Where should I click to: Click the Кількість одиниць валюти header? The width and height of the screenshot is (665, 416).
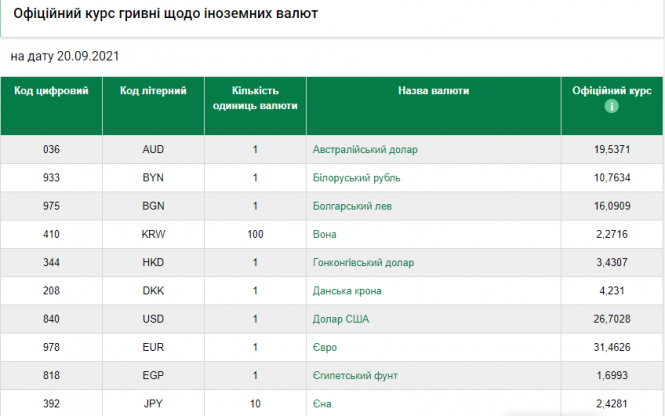pos(255,97)
